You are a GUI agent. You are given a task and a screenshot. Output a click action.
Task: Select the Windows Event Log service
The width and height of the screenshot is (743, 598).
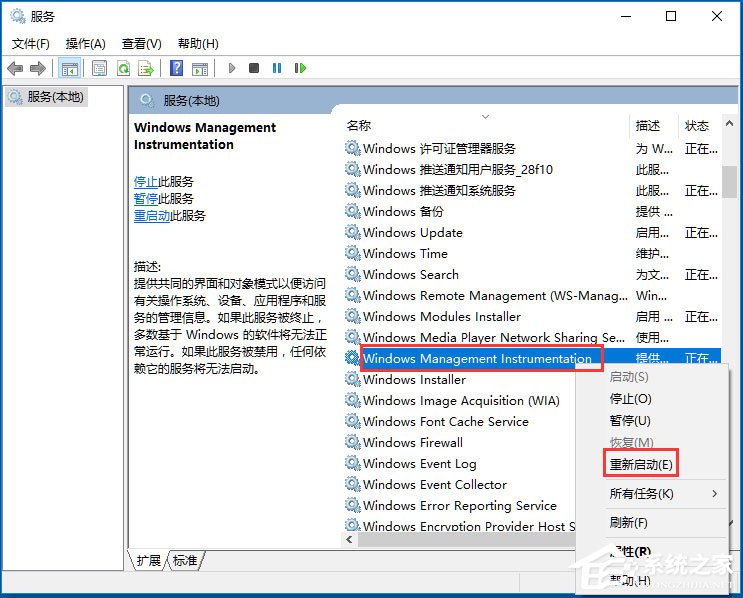pos(419,463)
